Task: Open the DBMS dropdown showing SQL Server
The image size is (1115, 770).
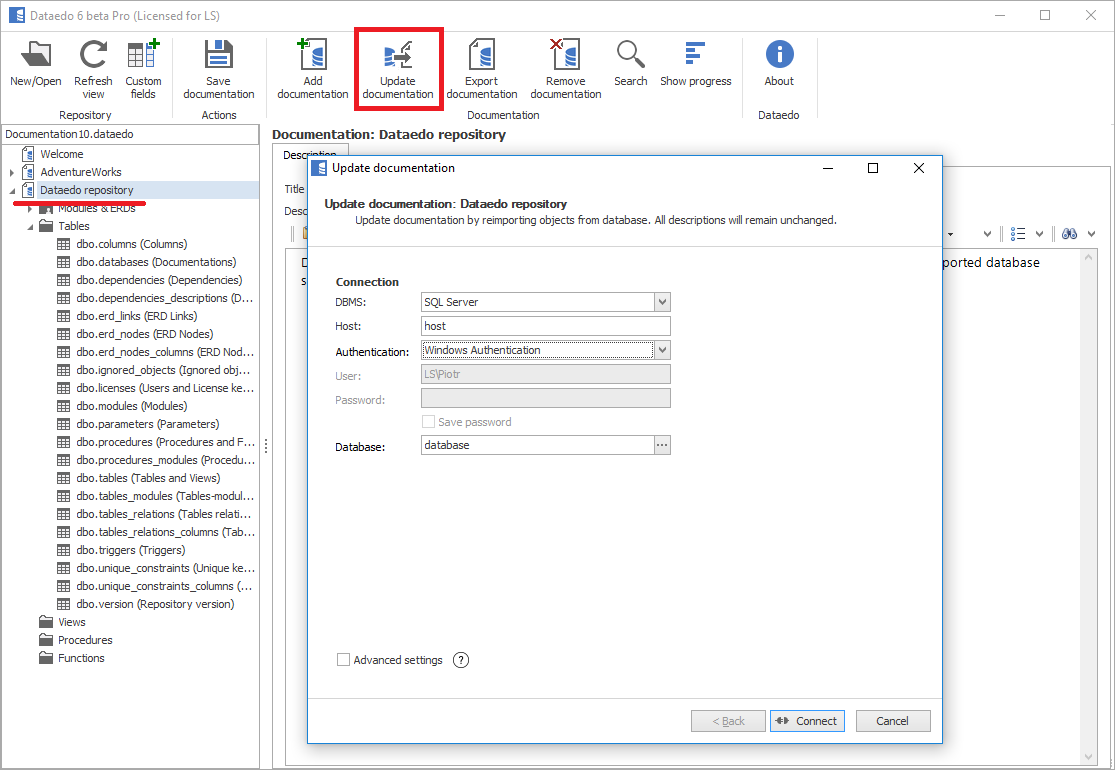Action: (x=661, y=302)
